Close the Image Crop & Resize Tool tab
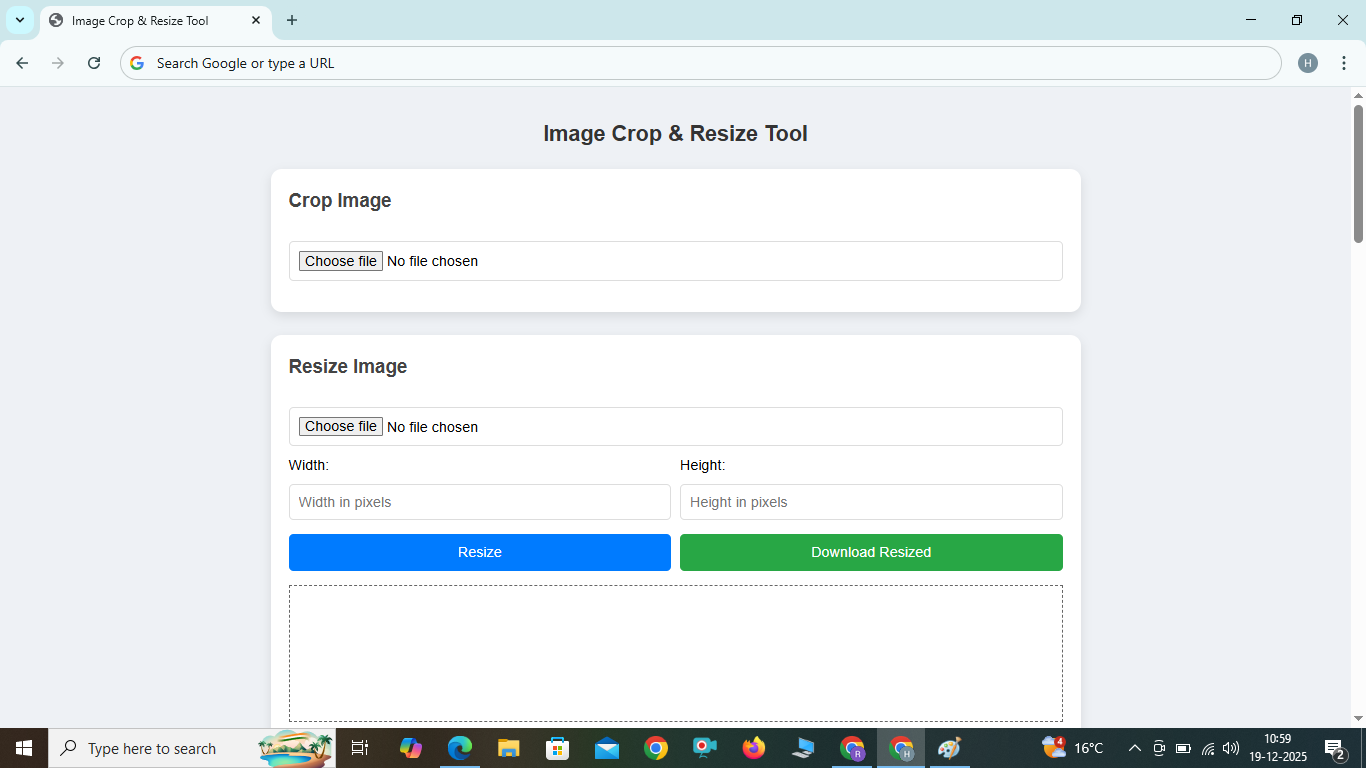The height and width of the screenshot is (768, 1366). 256,20
